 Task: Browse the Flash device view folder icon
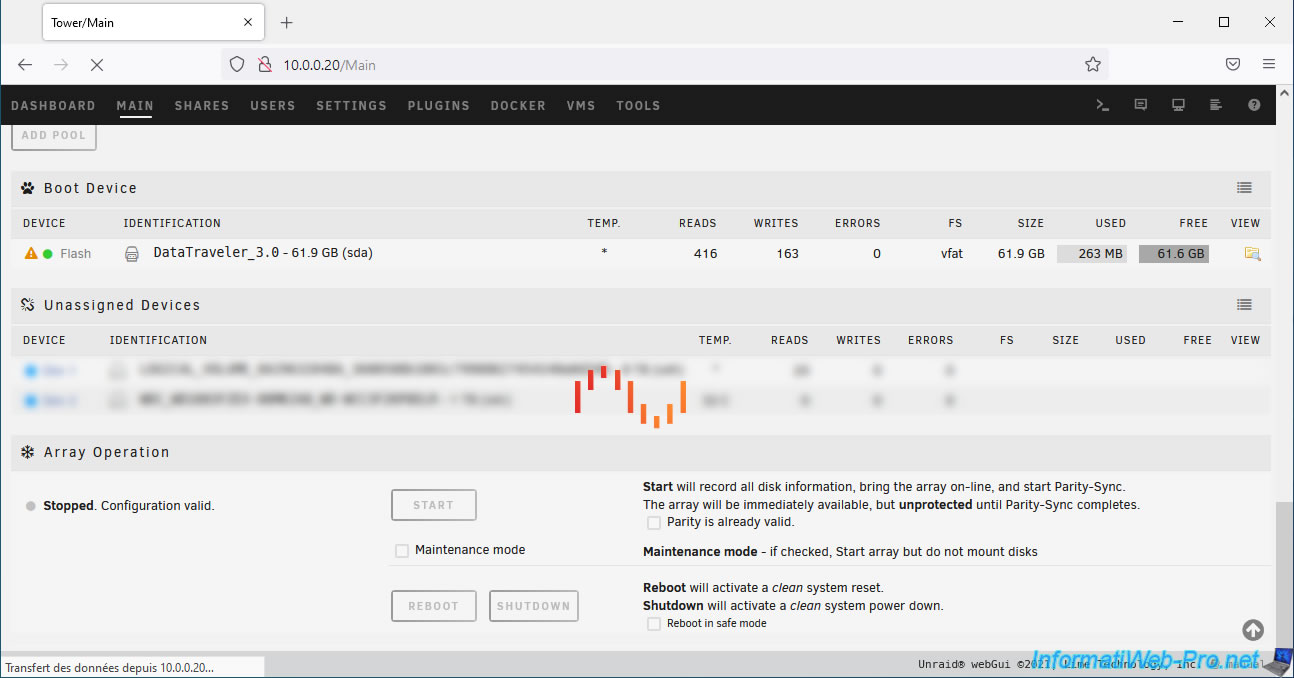(x=1251, y=254)
